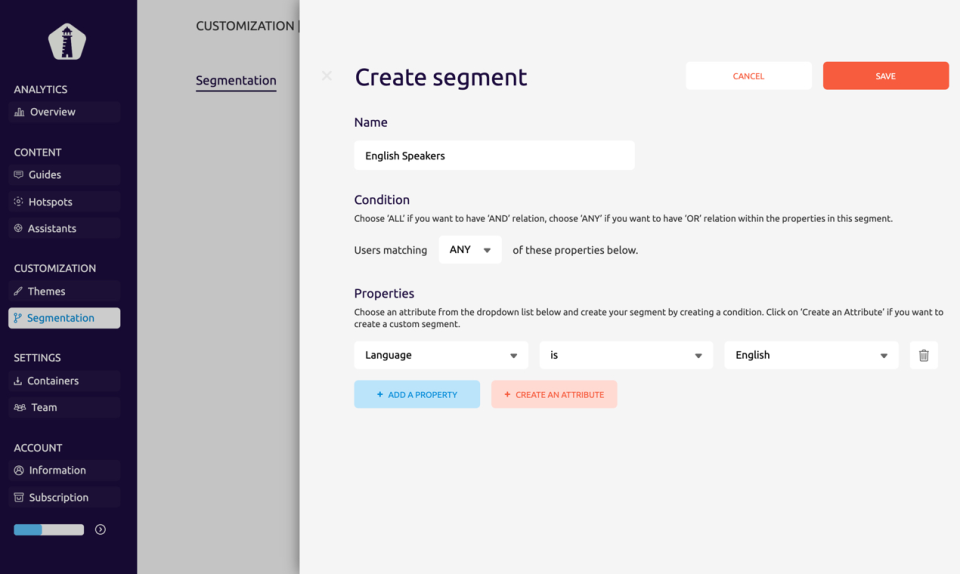
Task: Delete the Language property with trash icon
Action: pos(923,355)
